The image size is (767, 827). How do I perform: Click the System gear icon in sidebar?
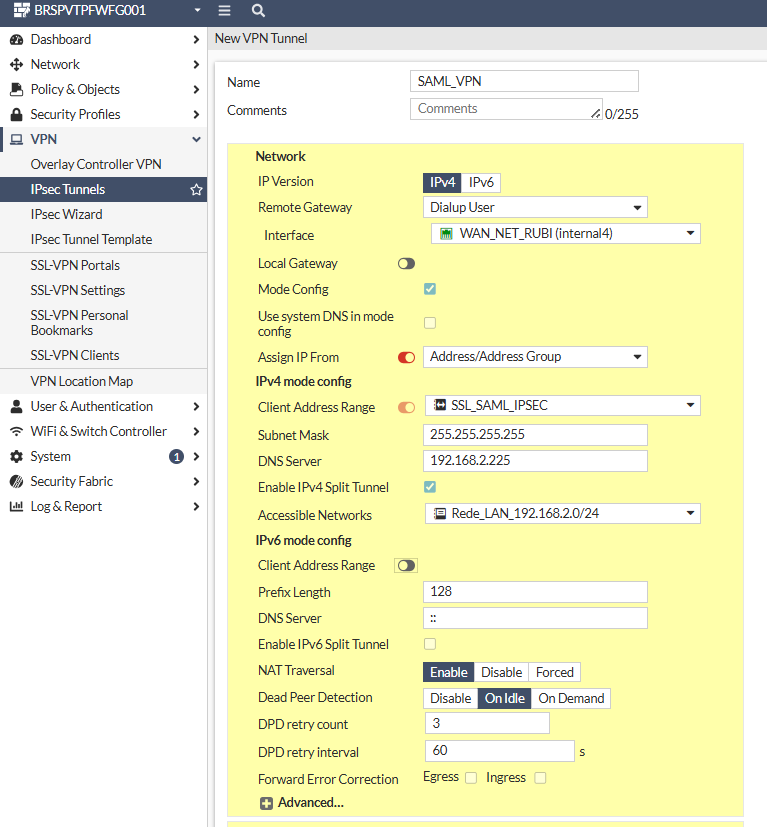(16, 457)
